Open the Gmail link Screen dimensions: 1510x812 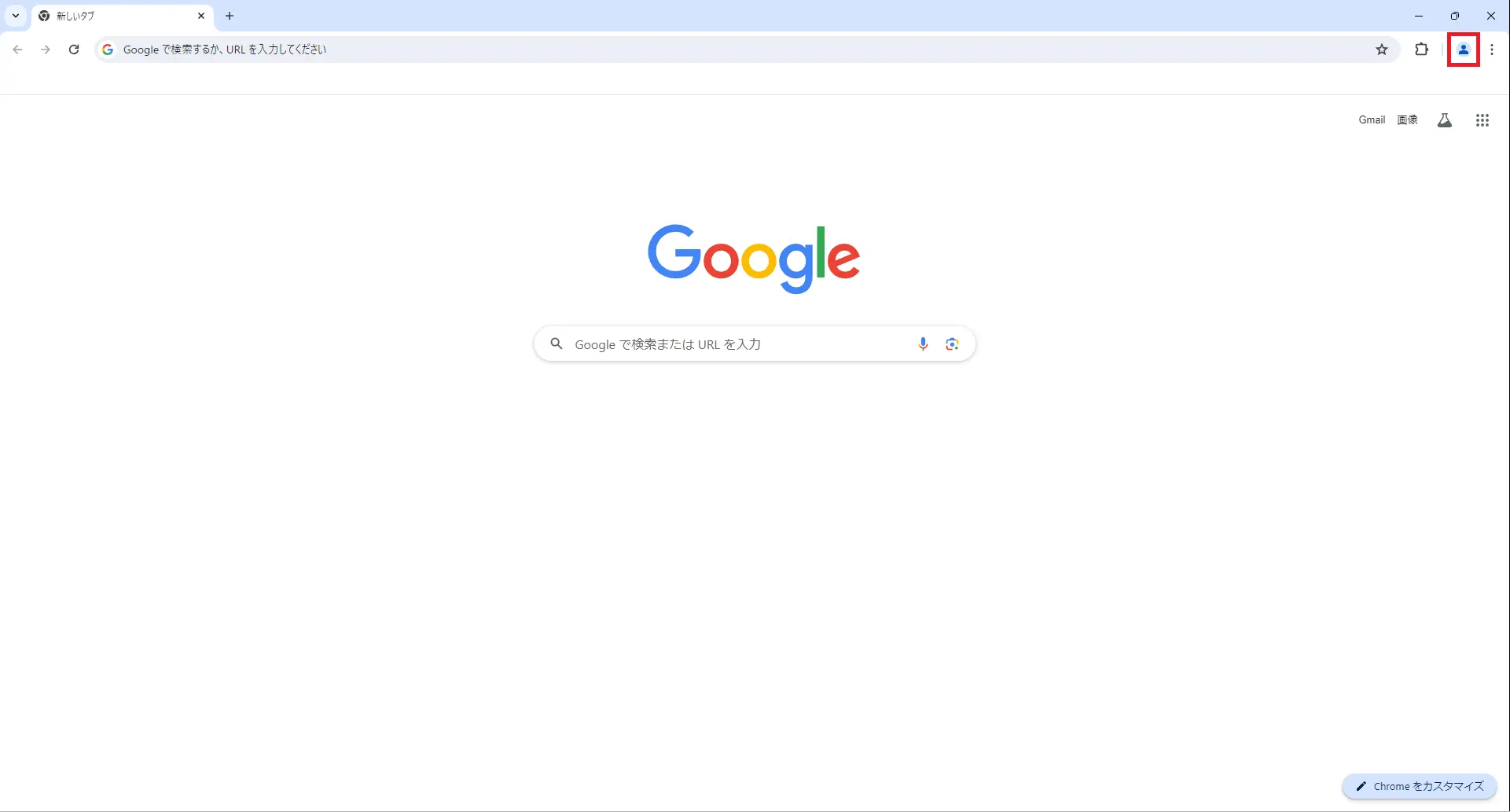point(1372,120)
